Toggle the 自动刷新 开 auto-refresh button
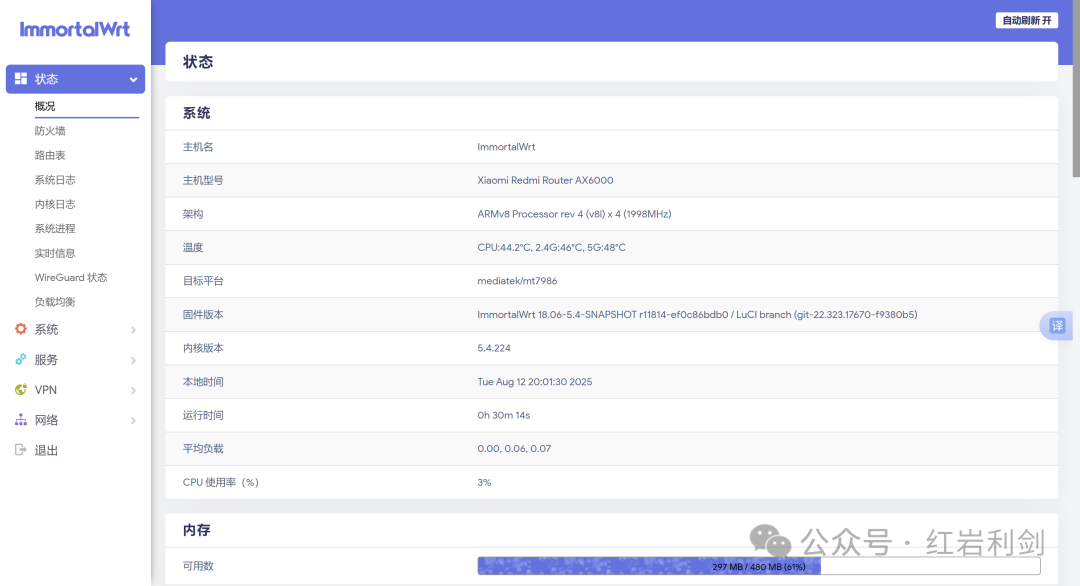The image size is (1080, 586). click(x=1026, y=21)
